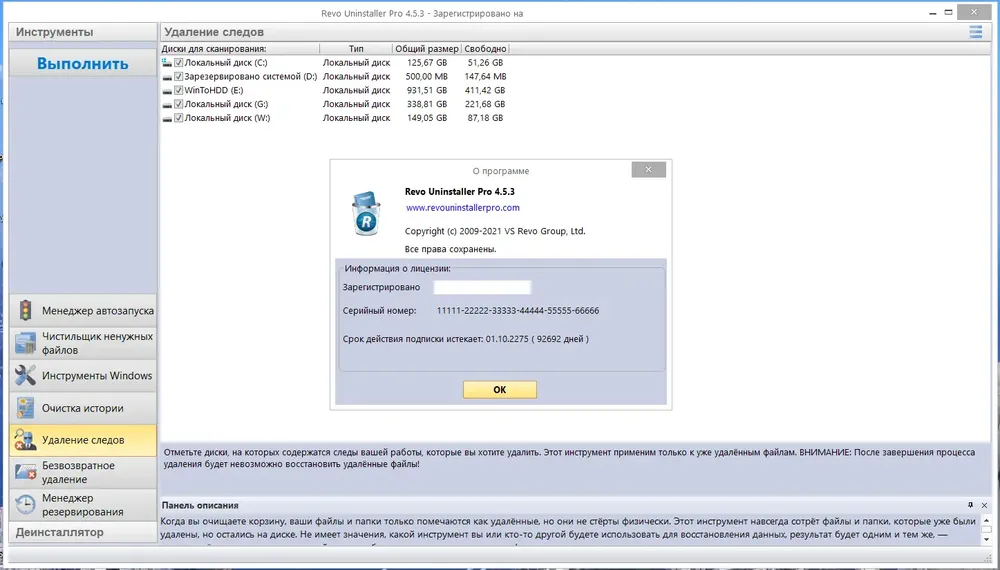Click the Выполнить button
1000x570 pixels.
(83, 63)
